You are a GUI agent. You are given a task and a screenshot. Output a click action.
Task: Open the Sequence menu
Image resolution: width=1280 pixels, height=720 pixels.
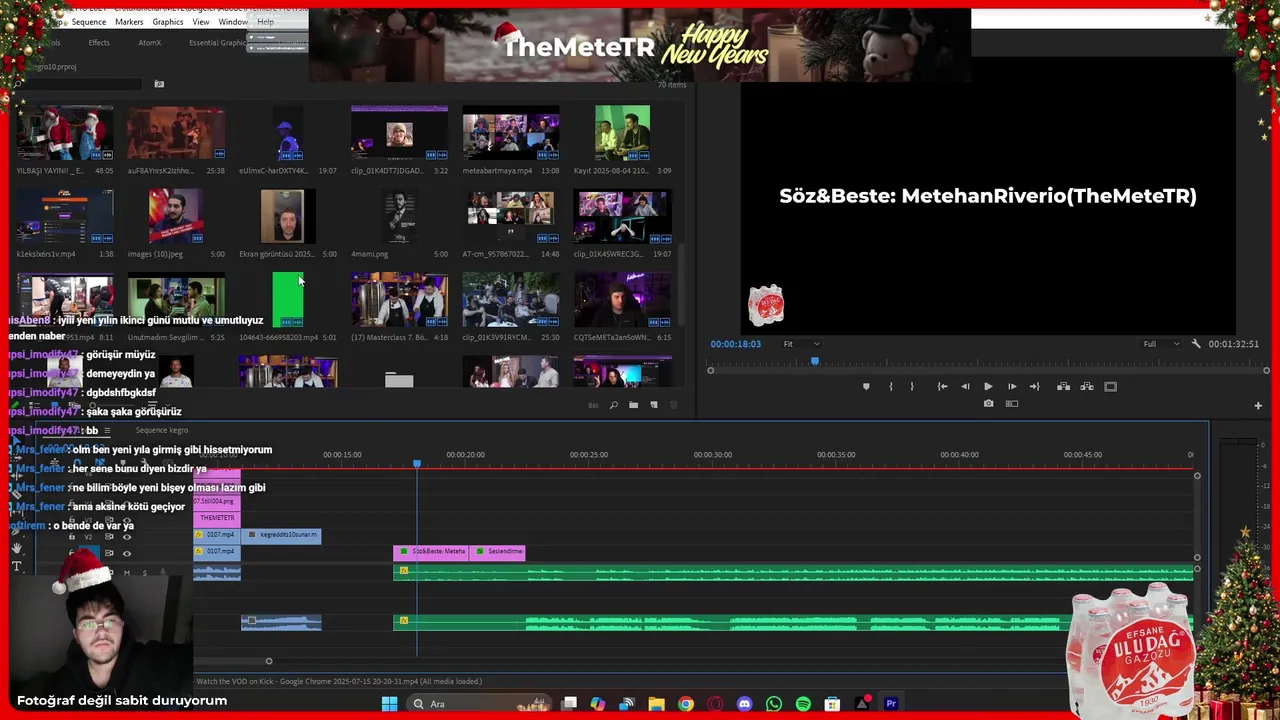click(x=89, y=22)
